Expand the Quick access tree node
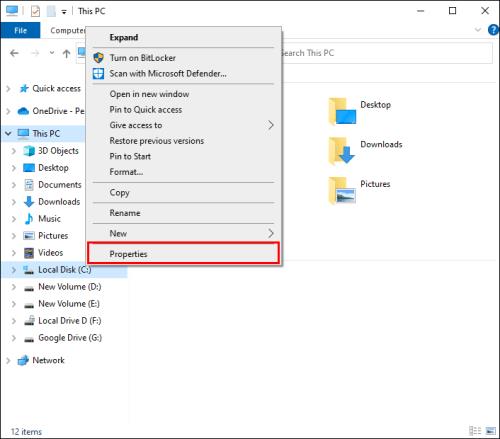Viewport: 500px width, 439px height. coord(8,89)
